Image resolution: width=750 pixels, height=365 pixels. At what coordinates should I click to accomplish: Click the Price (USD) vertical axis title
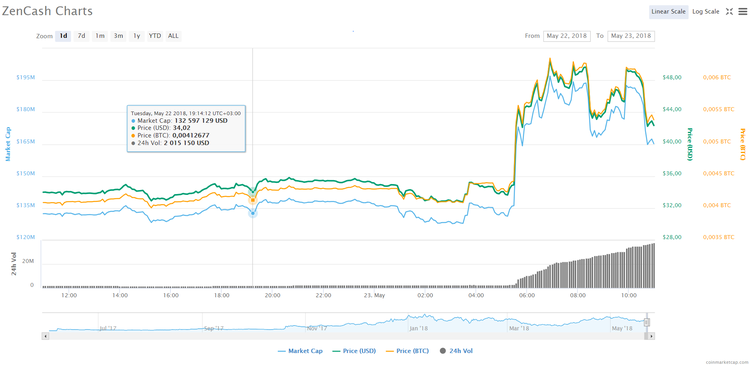(689, 144)
